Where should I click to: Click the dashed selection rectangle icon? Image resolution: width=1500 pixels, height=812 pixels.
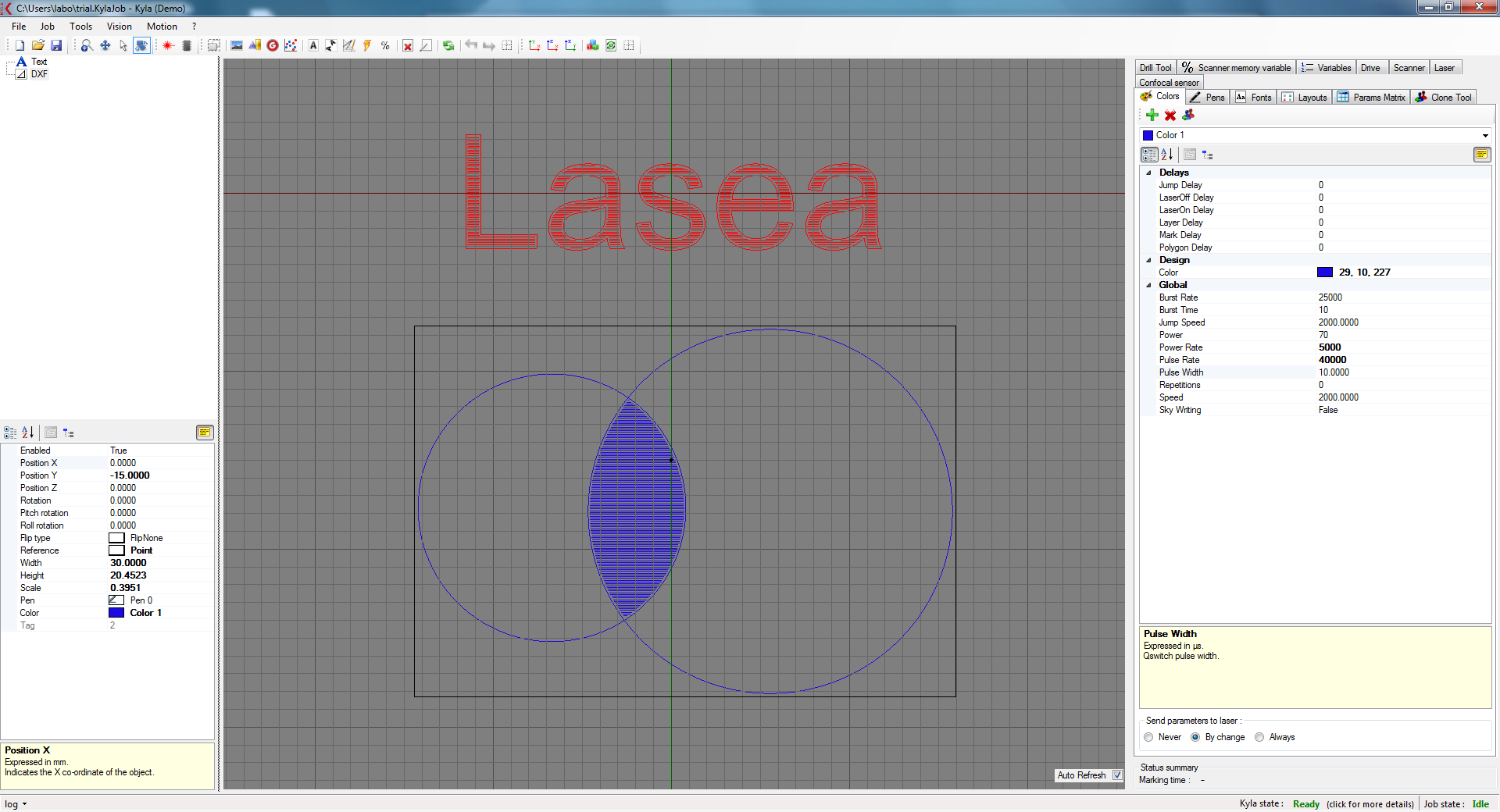[213, 45]
